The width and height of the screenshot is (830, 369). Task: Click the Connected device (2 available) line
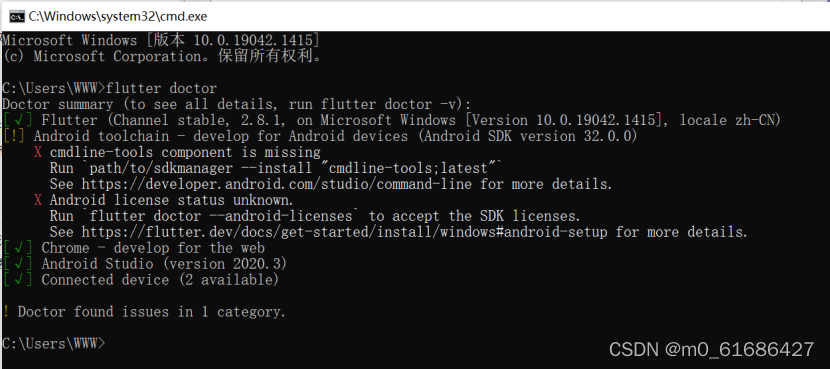(x=160, y=280)
